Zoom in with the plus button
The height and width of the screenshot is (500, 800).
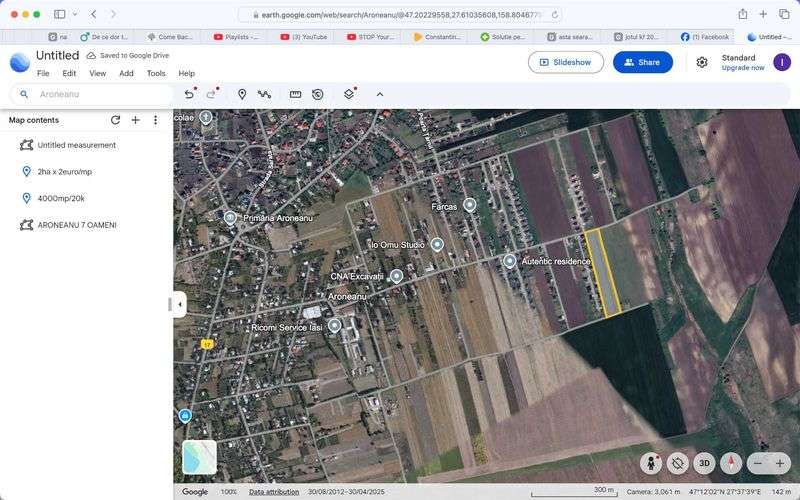pos(780,463)
